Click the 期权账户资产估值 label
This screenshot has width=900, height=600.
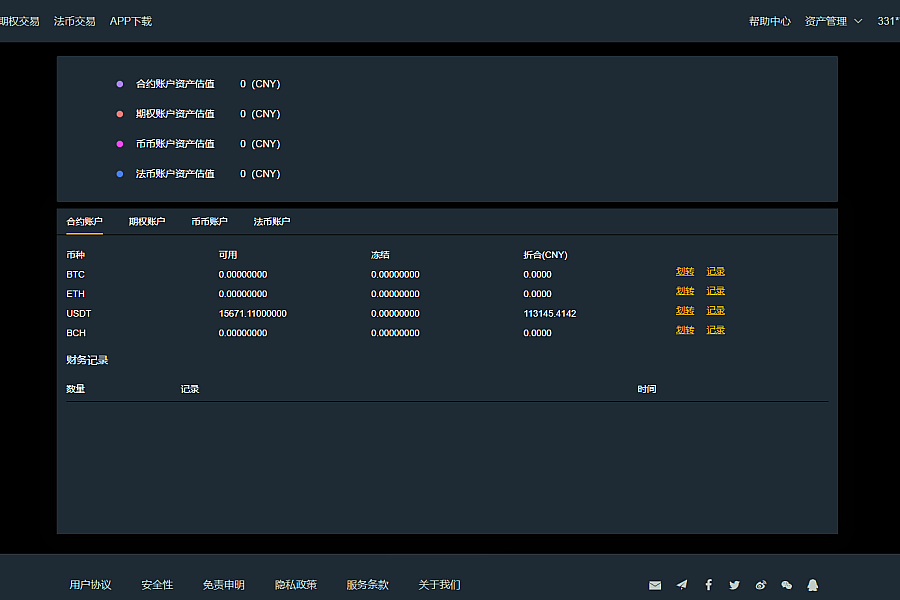tap(175, 114)
